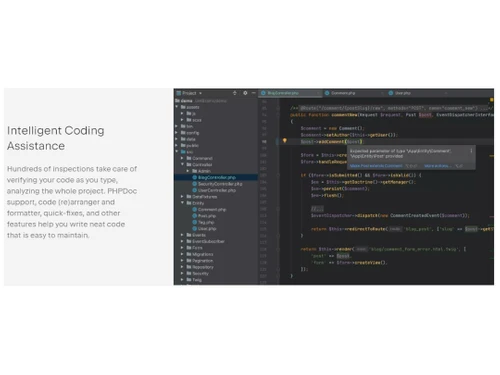The image size is (500, 375).
Task: Expand the config folder
Action: [177, 133]
